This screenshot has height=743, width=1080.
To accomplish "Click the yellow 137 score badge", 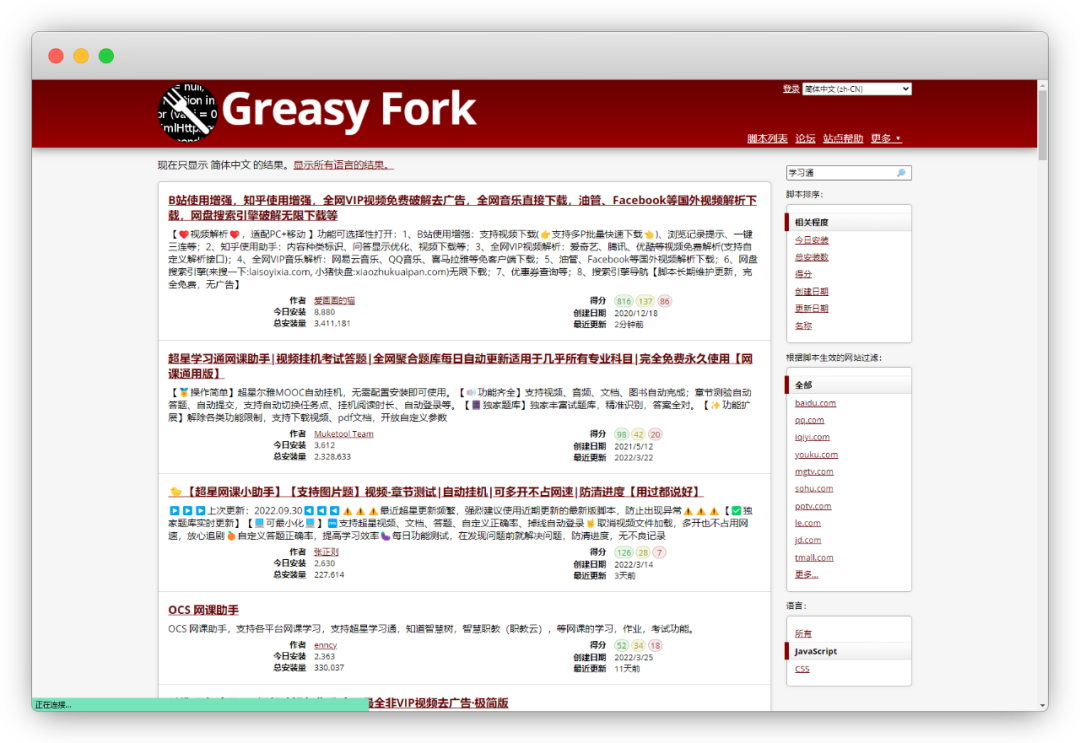I will [645, 301].
